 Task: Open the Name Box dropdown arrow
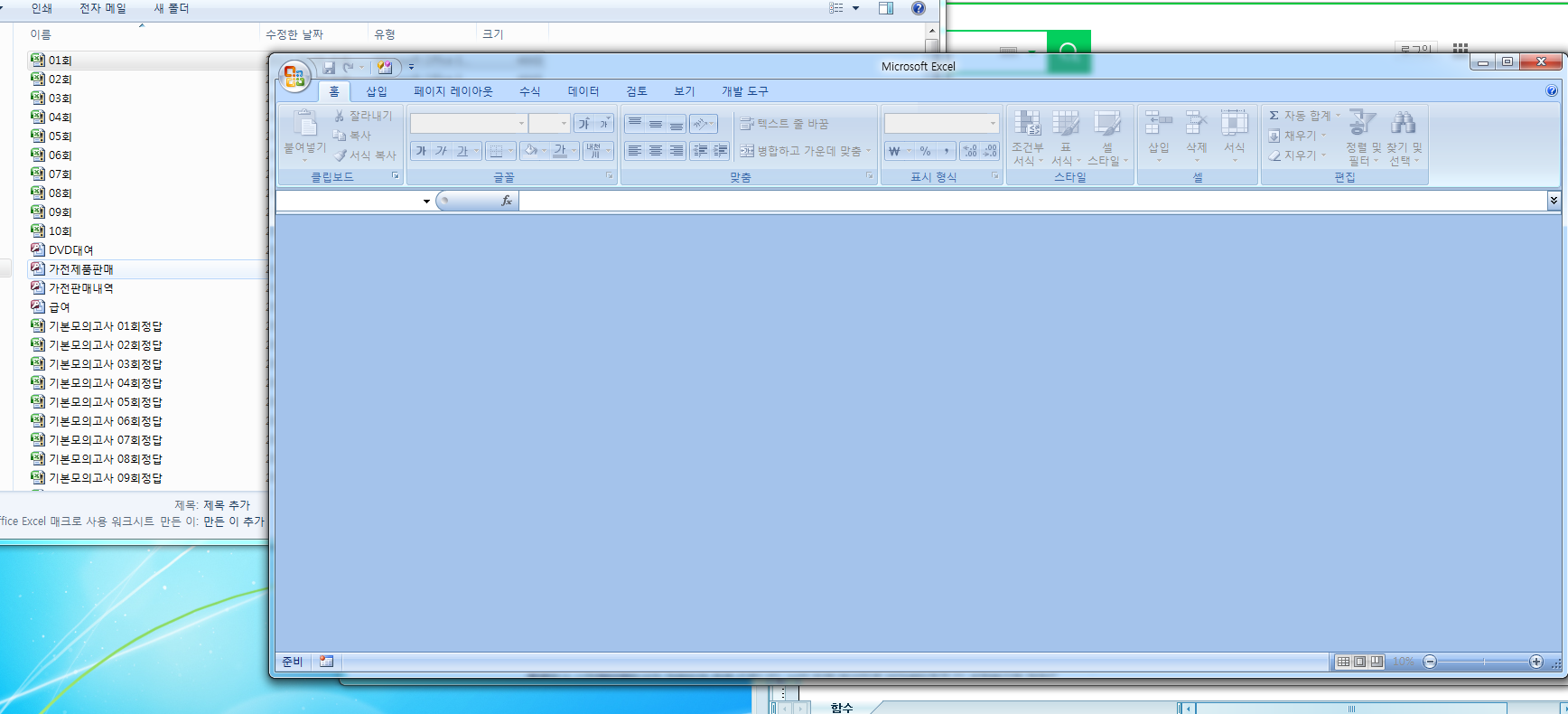click(426, 202)
